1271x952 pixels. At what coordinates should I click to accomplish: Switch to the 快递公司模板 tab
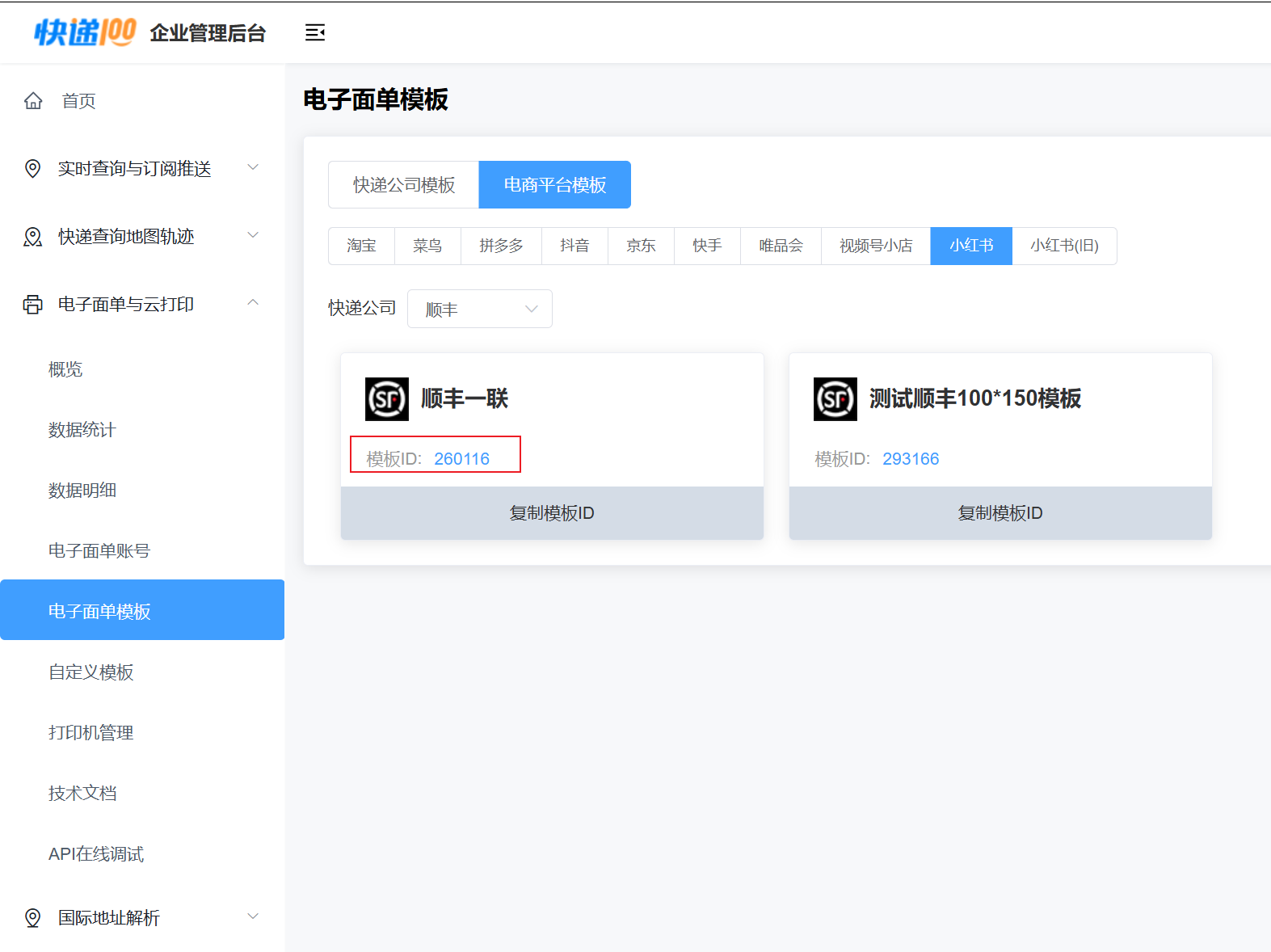[x=404, y=185]
